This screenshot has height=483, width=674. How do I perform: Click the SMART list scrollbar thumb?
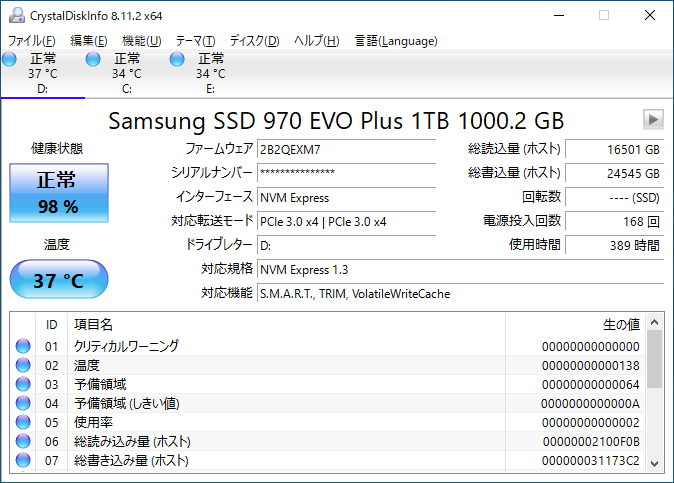(654, 359)
